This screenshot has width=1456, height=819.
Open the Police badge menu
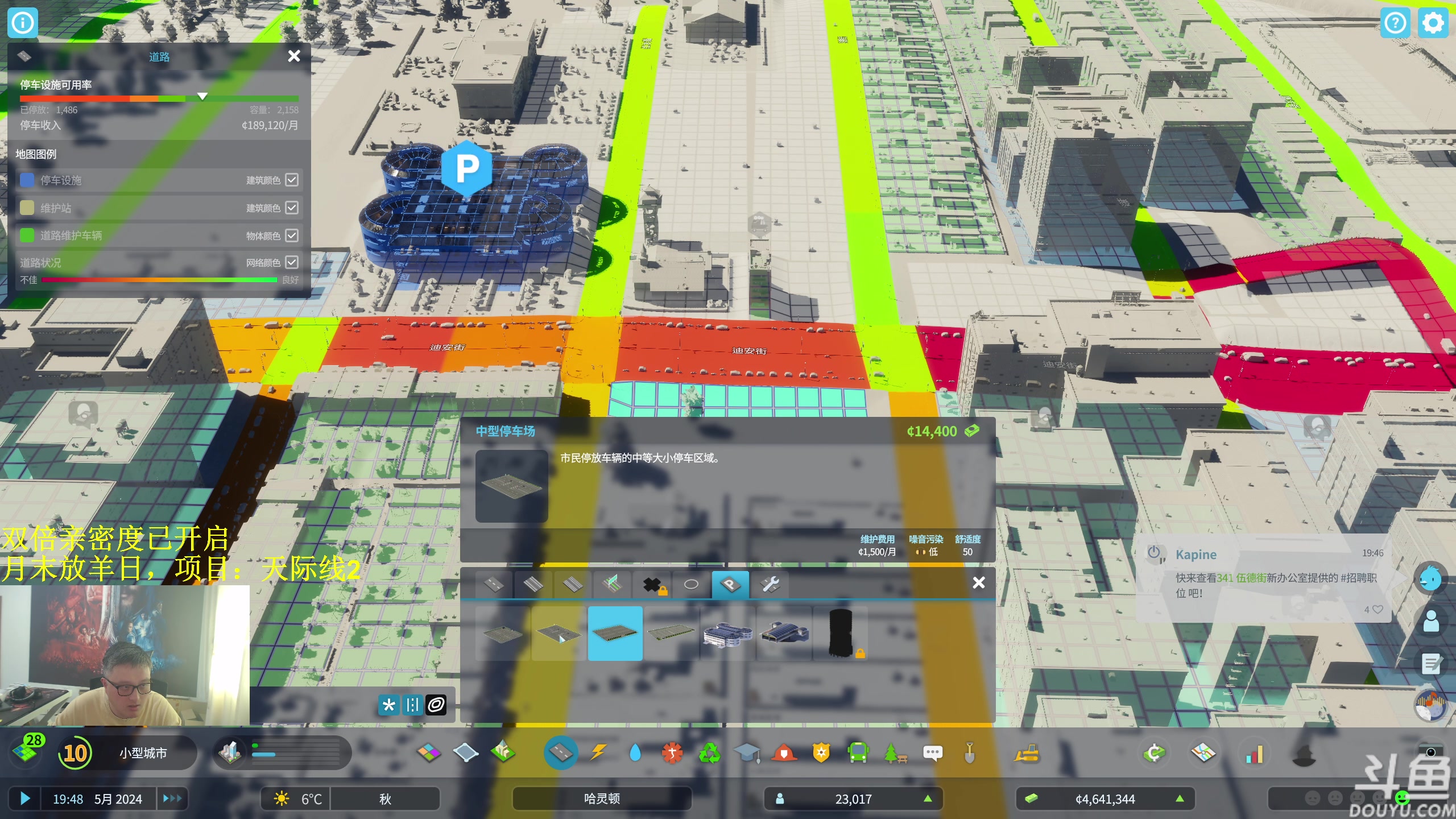point(821,753)
